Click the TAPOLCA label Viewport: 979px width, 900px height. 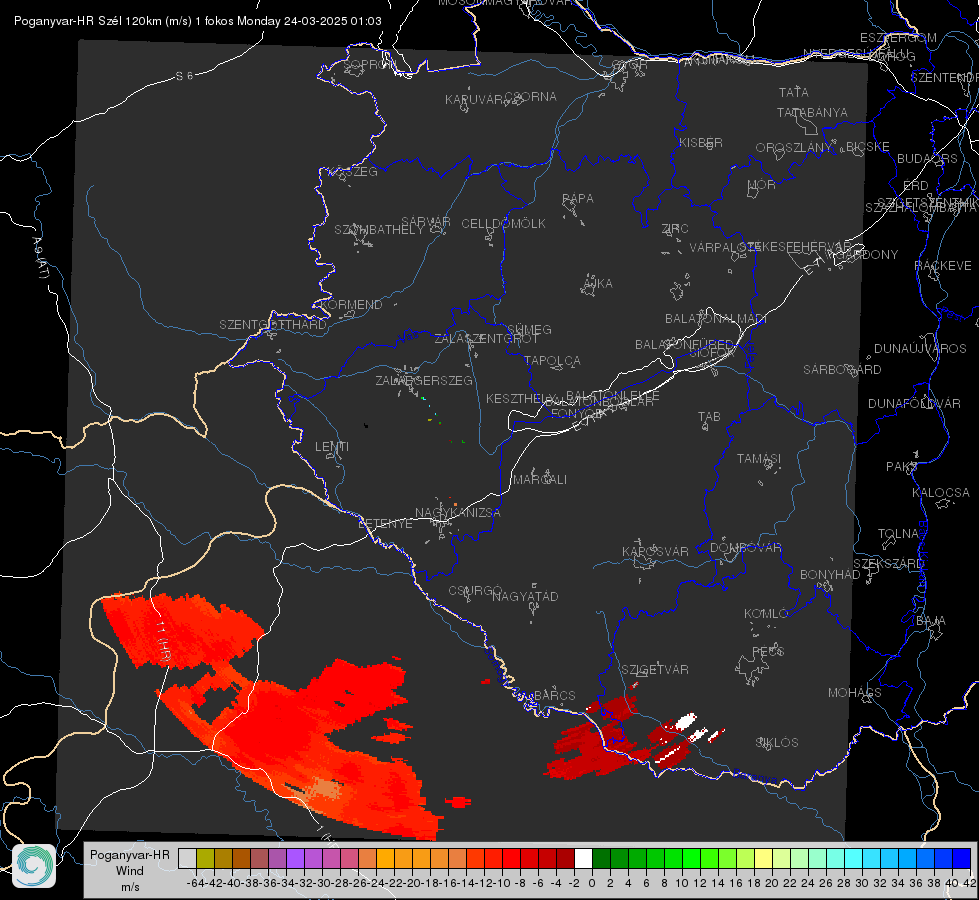[x=552, y=360]
